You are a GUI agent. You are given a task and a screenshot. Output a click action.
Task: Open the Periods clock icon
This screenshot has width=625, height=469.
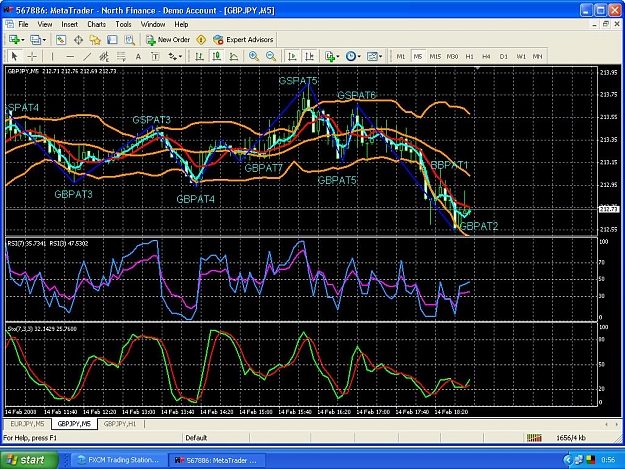pos(350,57)
